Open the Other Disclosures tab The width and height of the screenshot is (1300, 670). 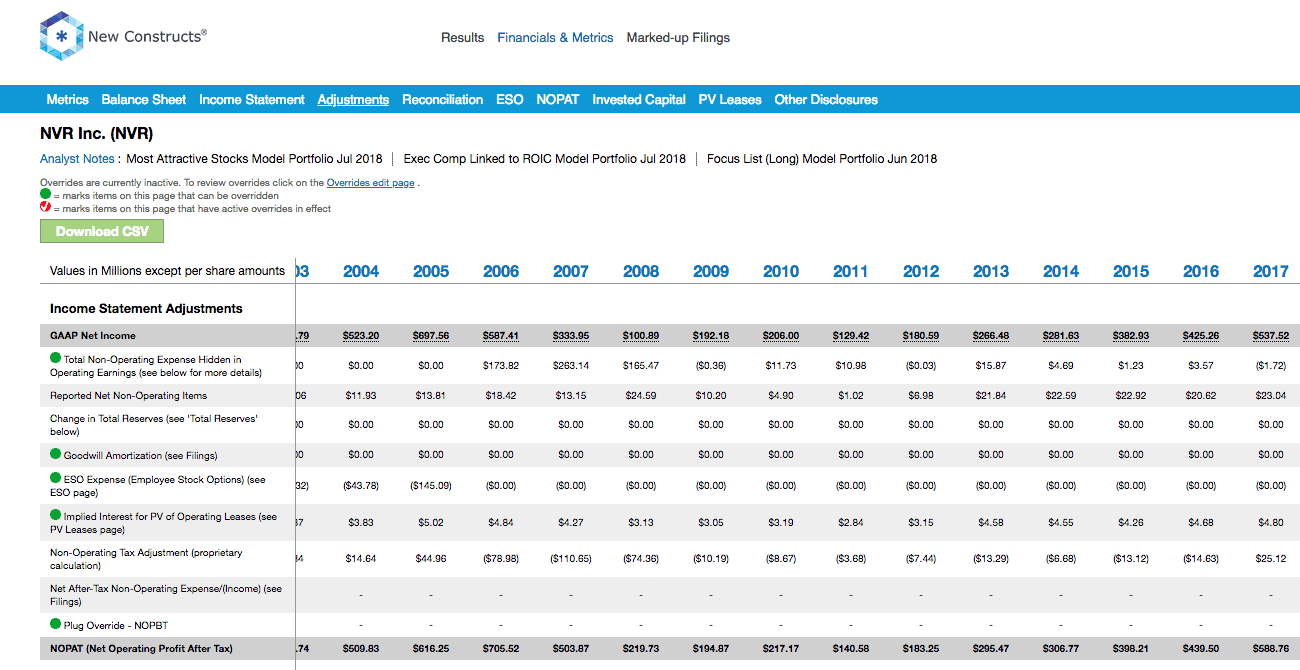click(x=826, y=100)
